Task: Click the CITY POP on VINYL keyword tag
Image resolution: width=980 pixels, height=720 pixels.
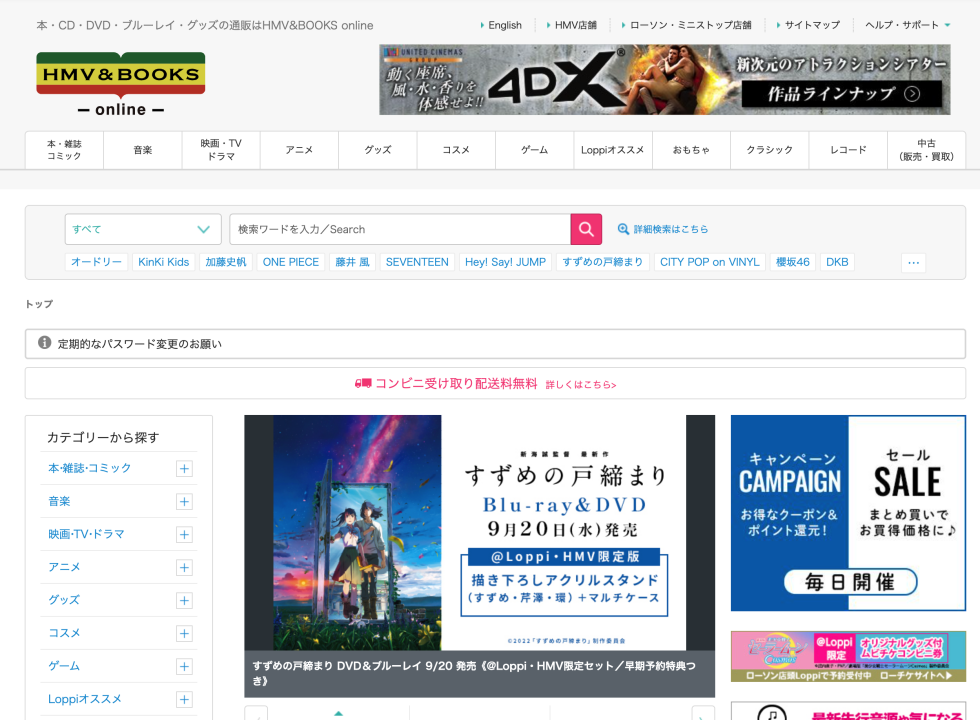Action: pyautogui.click(x=709, y=262)
